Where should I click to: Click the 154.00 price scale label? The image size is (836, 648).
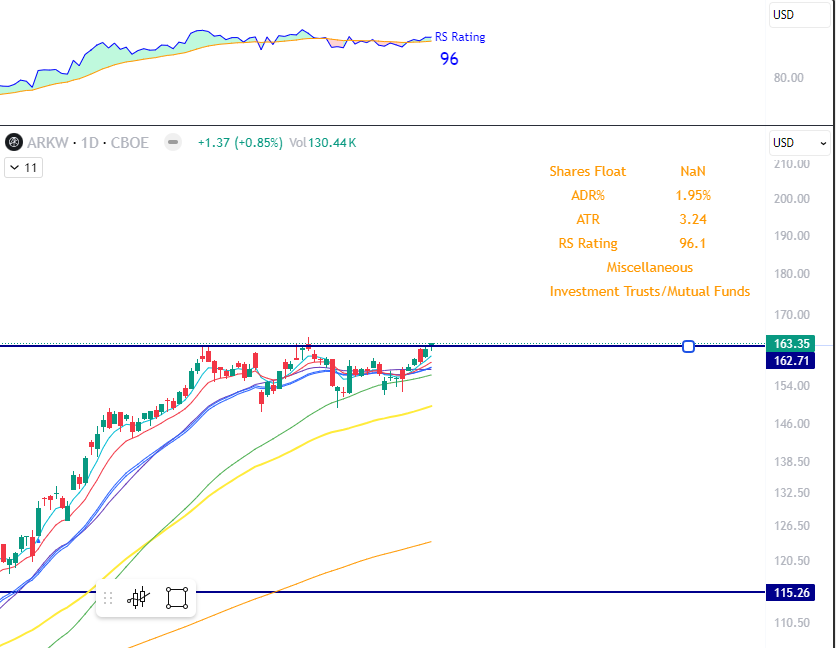pos(791,386)
